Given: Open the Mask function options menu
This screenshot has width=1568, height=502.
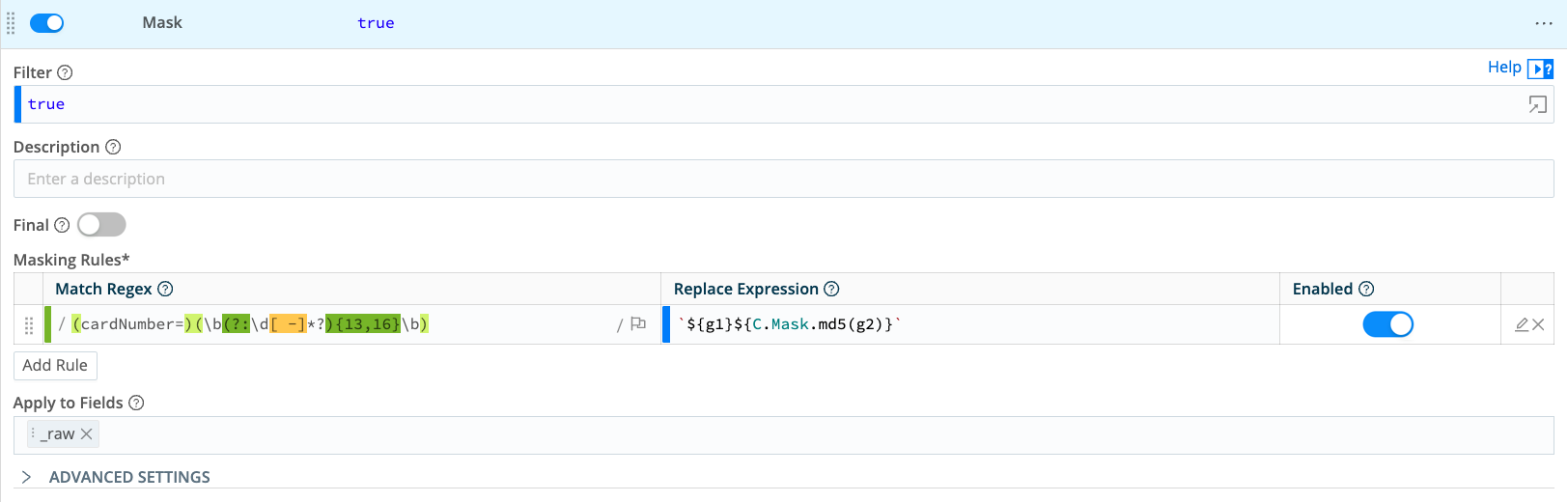Looking at the screenshot, I should click(1543, 23).
